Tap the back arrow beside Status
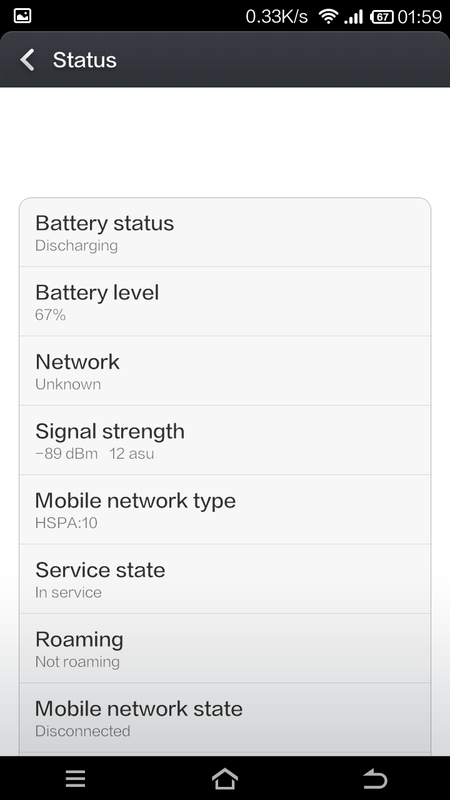Screen dimensions: 450x800 coord(27,60)
